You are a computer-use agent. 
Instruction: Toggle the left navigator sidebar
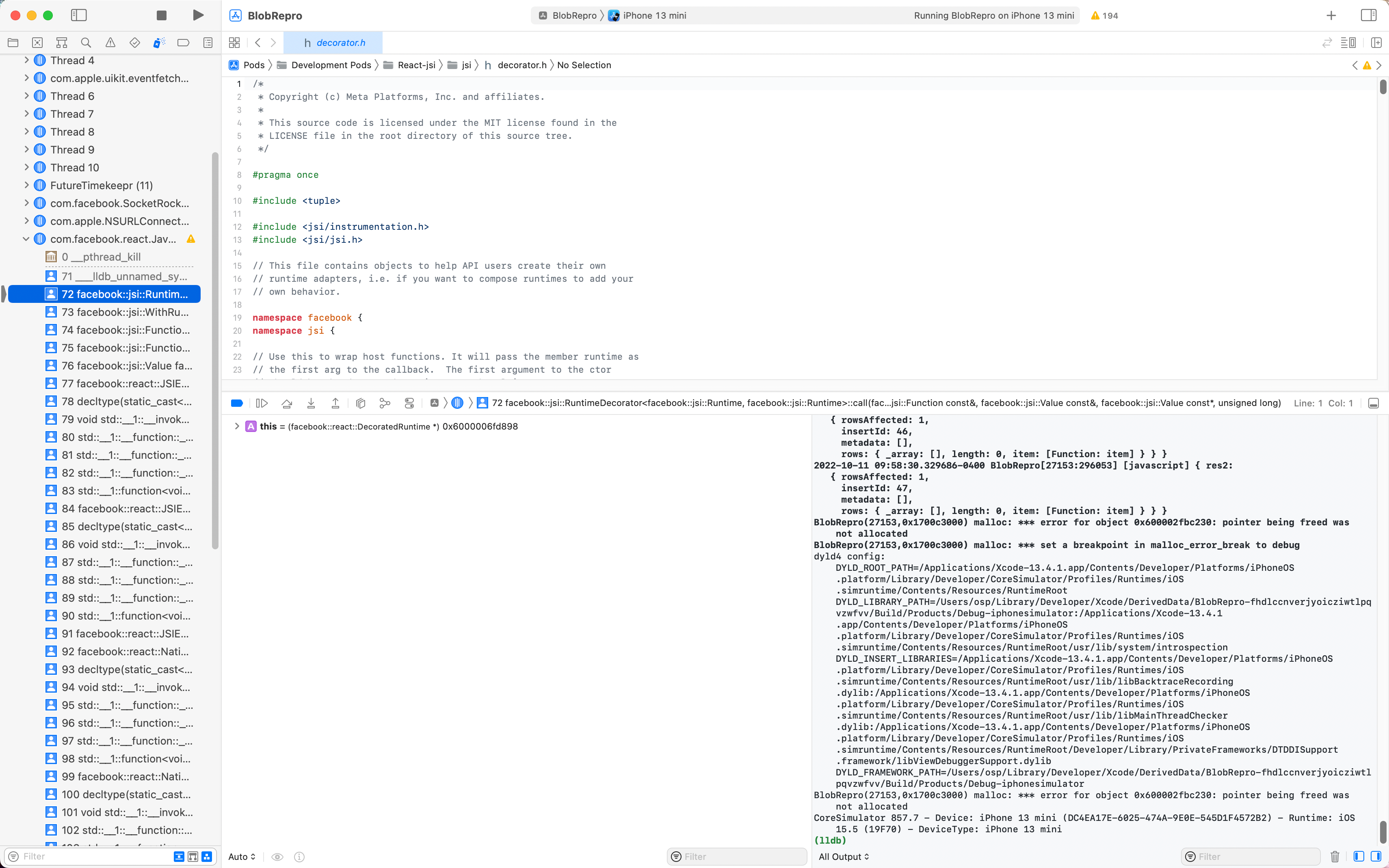tap(79, 15)
